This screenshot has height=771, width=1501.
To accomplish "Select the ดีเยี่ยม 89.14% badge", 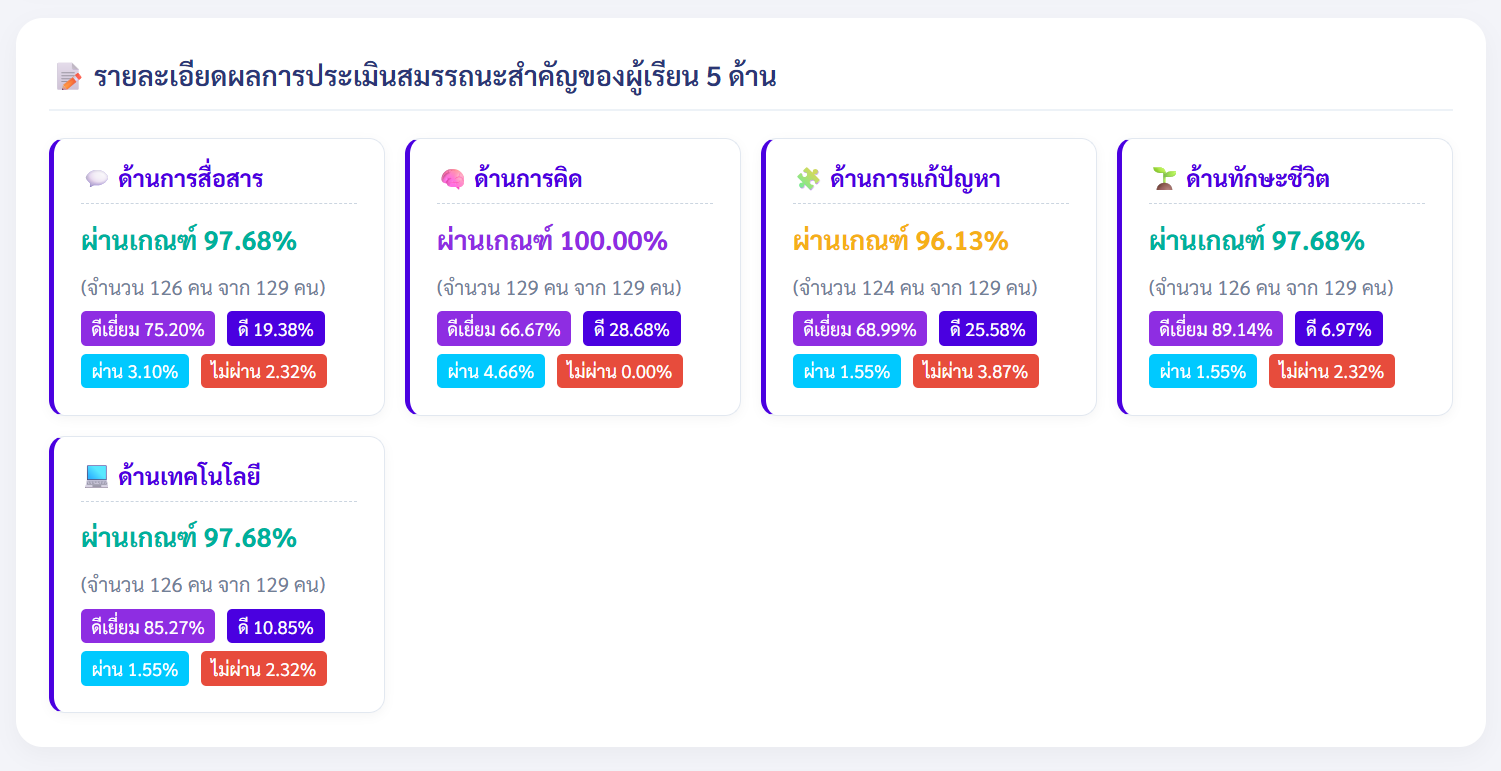I will pyautogui.click(x=1216, y=329).
